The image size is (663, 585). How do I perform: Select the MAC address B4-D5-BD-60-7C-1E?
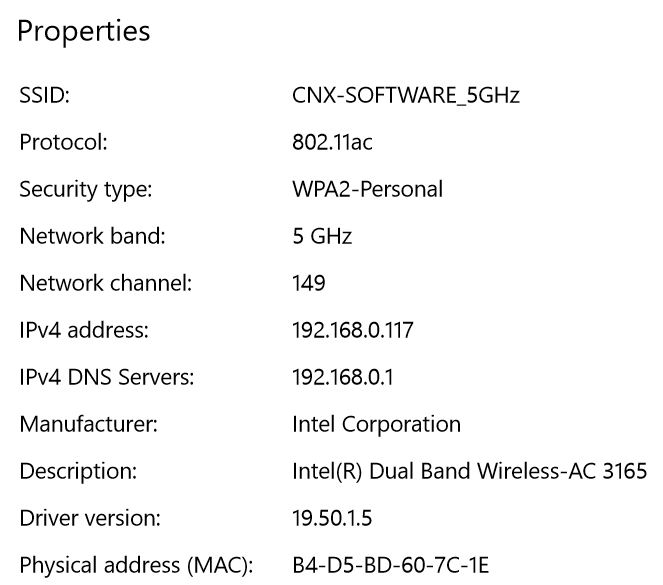pyautogui.click(x=390, y=565)
